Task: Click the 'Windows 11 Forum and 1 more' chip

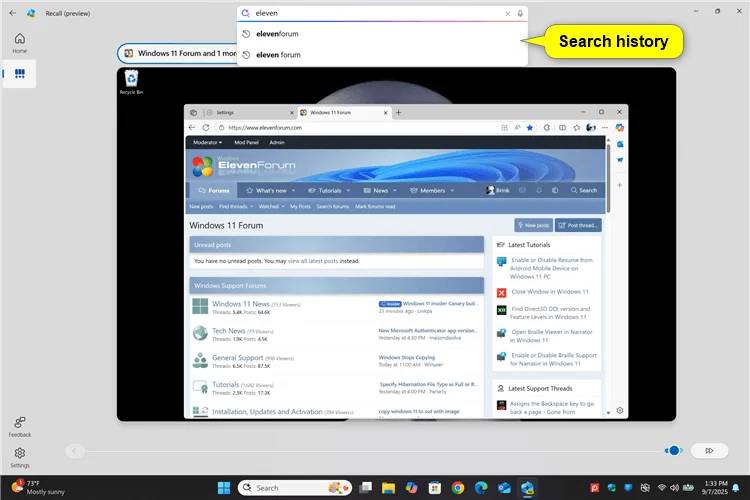Action: (x=179, y=53)
